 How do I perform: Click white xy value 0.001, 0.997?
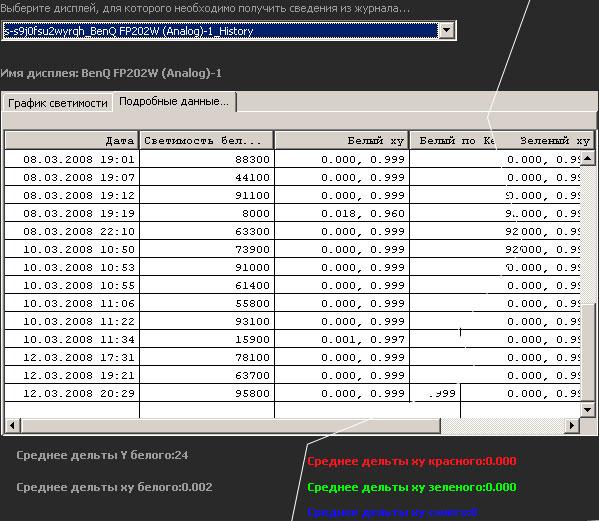coord(363,339)
